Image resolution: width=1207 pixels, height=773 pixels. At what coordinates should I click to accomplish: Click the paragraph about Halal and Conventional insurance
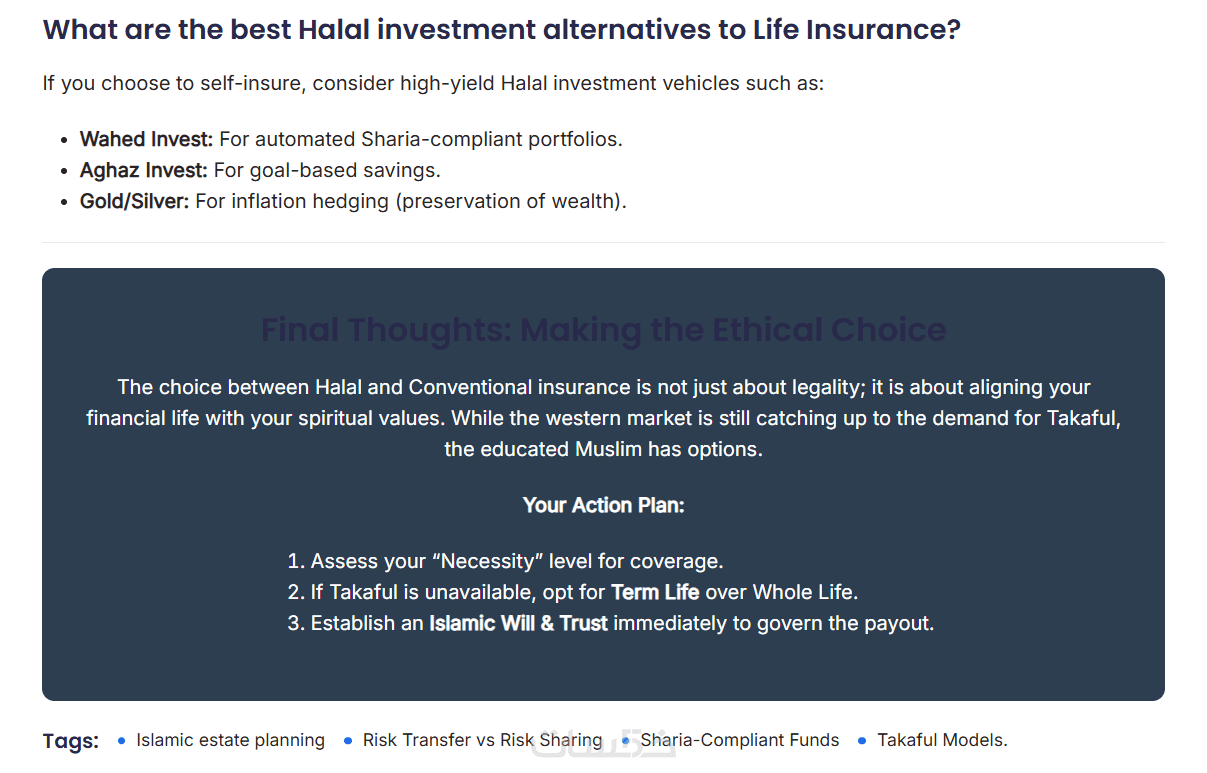click(x=603, y=418)
